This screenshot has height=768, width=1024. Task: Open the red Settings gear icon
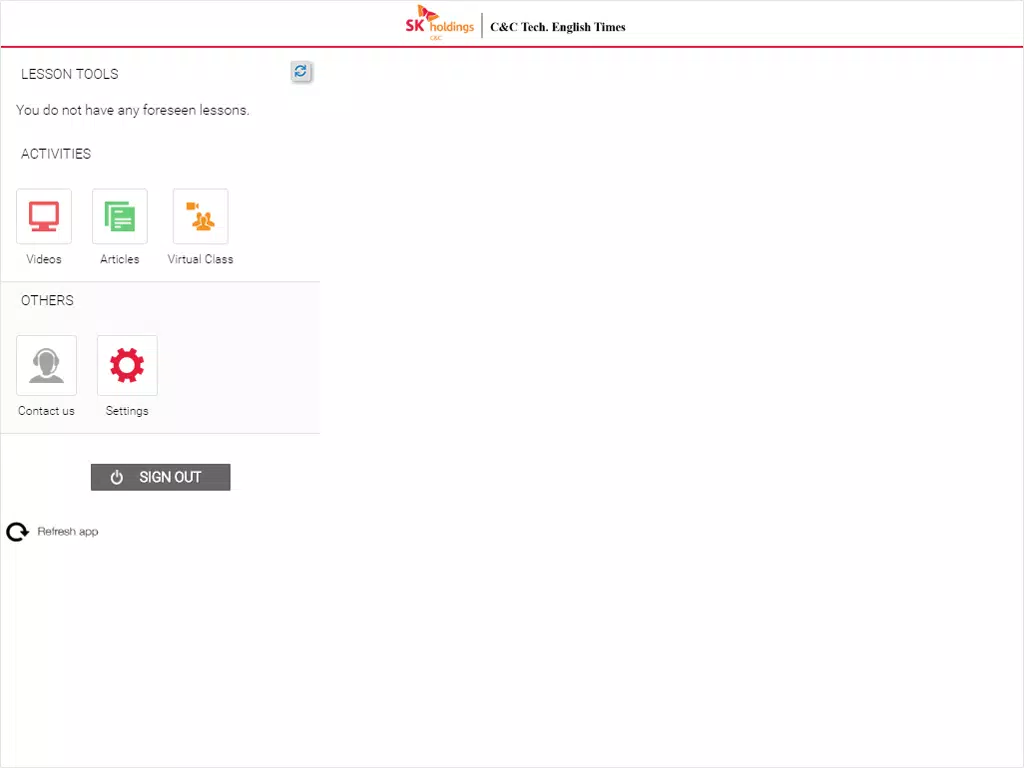click(x=127, y=365)
